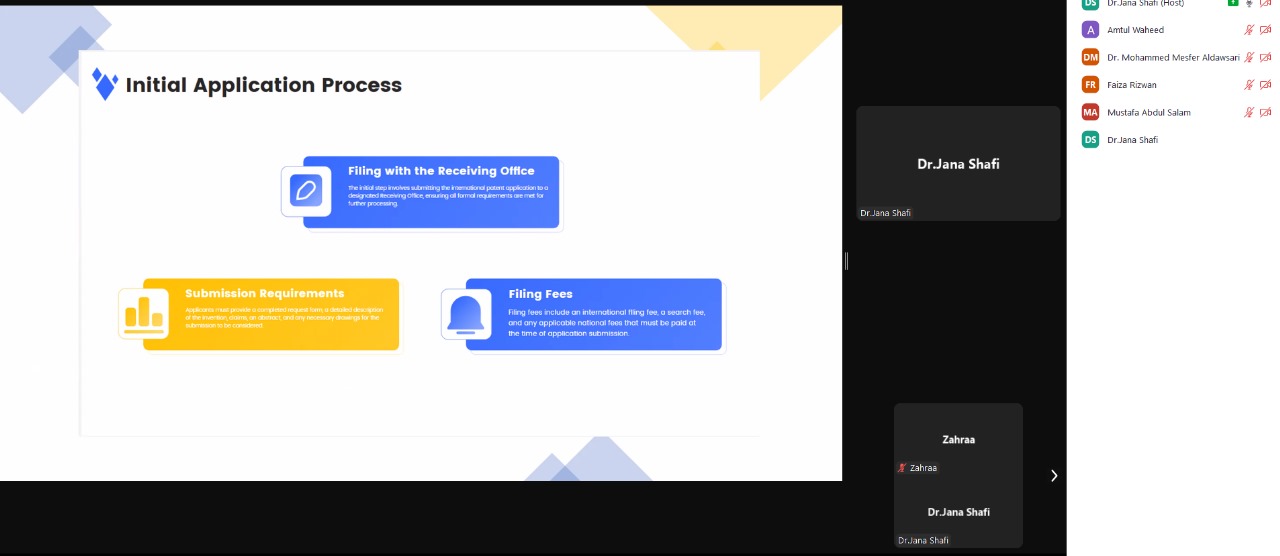The height and width of the screenshot is (556, 1280).
Task: Click the green share indicator on the host row
Action: pyautogui.click(x=1233, y=3)
